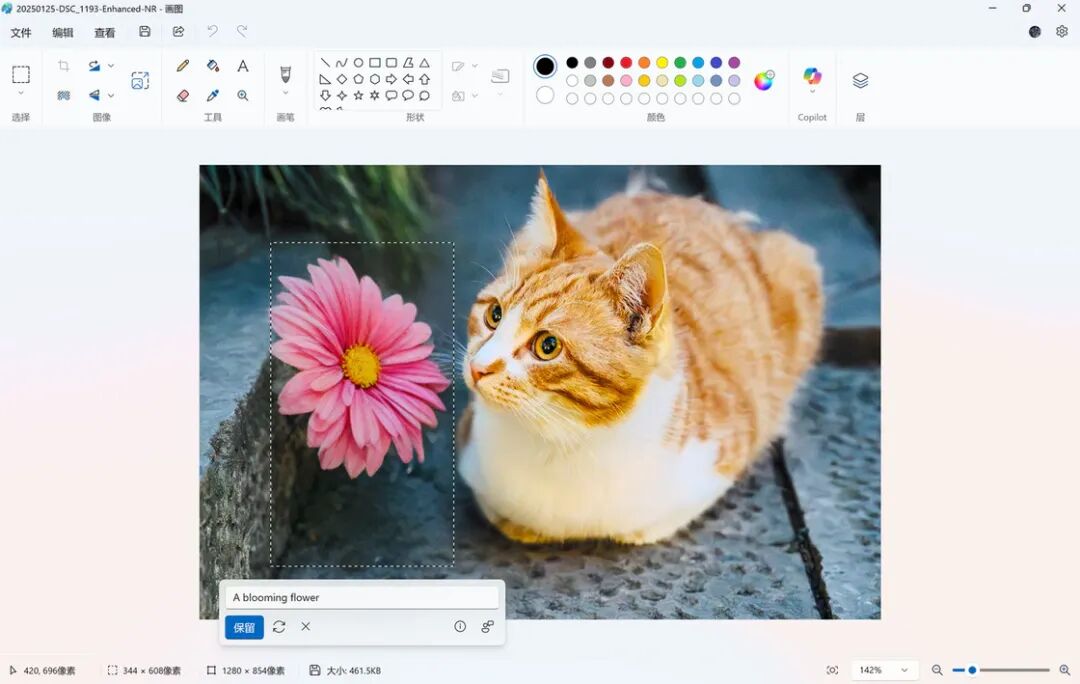Select the secondary white Color 2 circle
The height and width of the screenshot is (684, 1080).
point(545,95)
